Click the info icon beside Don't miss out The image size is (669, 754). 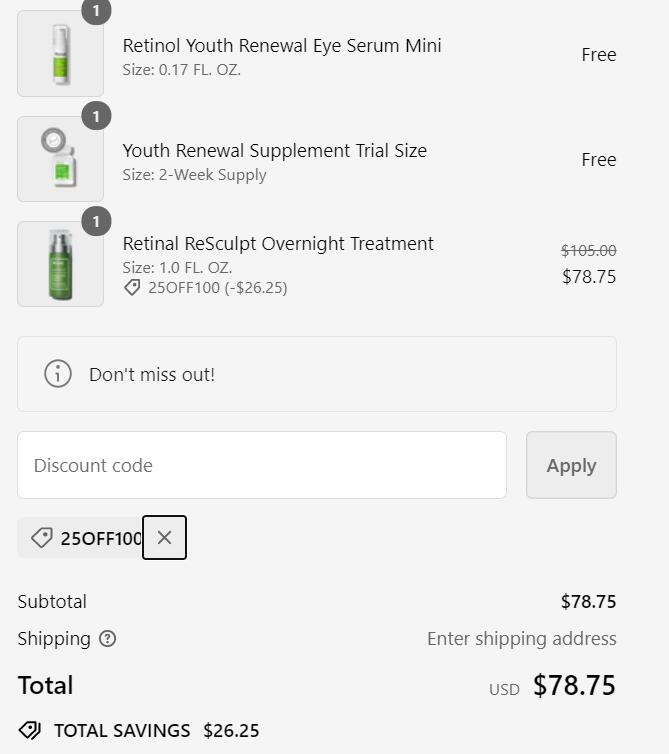58,374
